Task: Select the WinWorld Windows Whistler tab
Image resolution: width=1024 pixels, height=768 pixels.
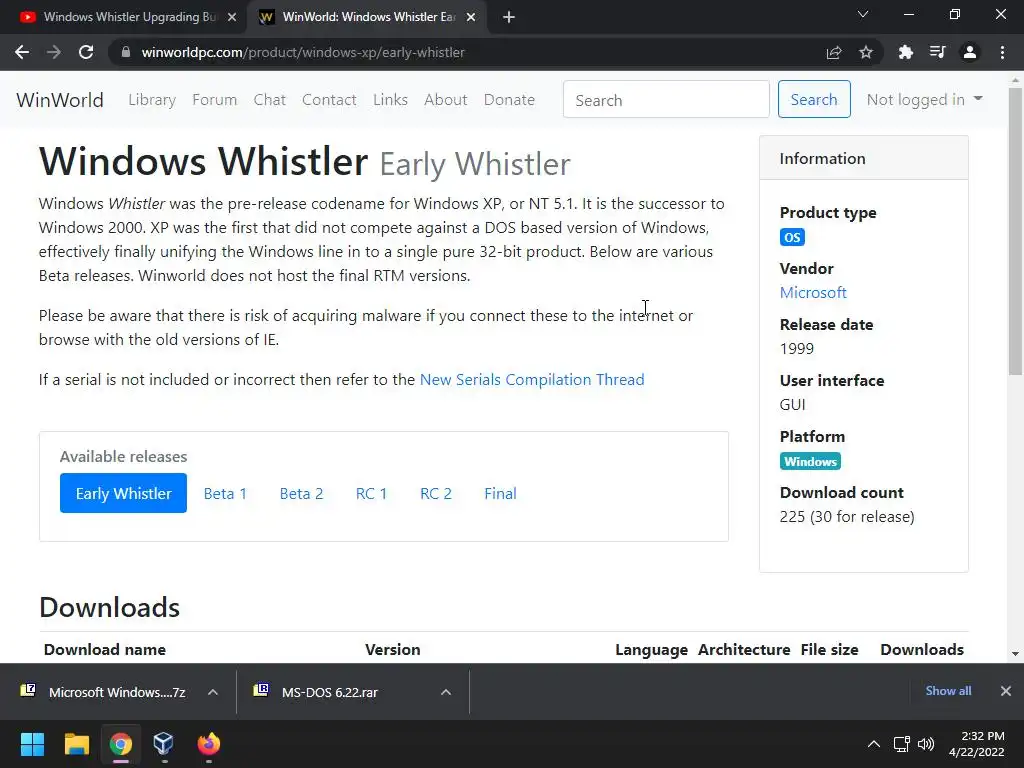Action: tap(366, 17)
